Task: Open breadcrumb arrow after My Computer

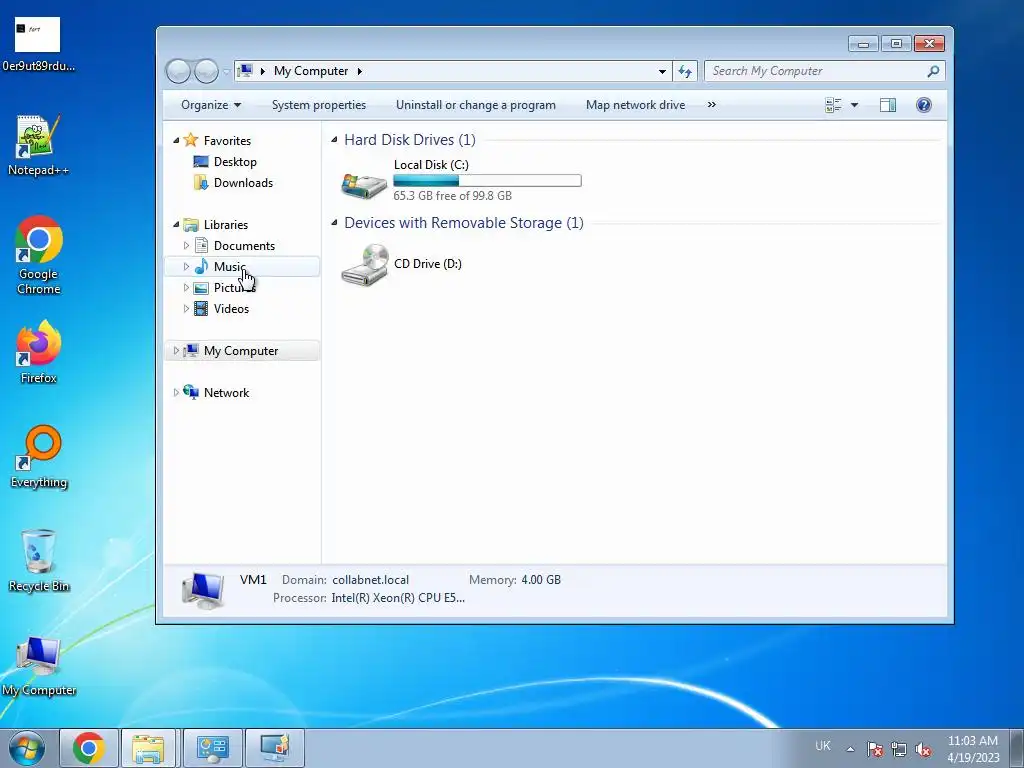Action: [360, 71]
